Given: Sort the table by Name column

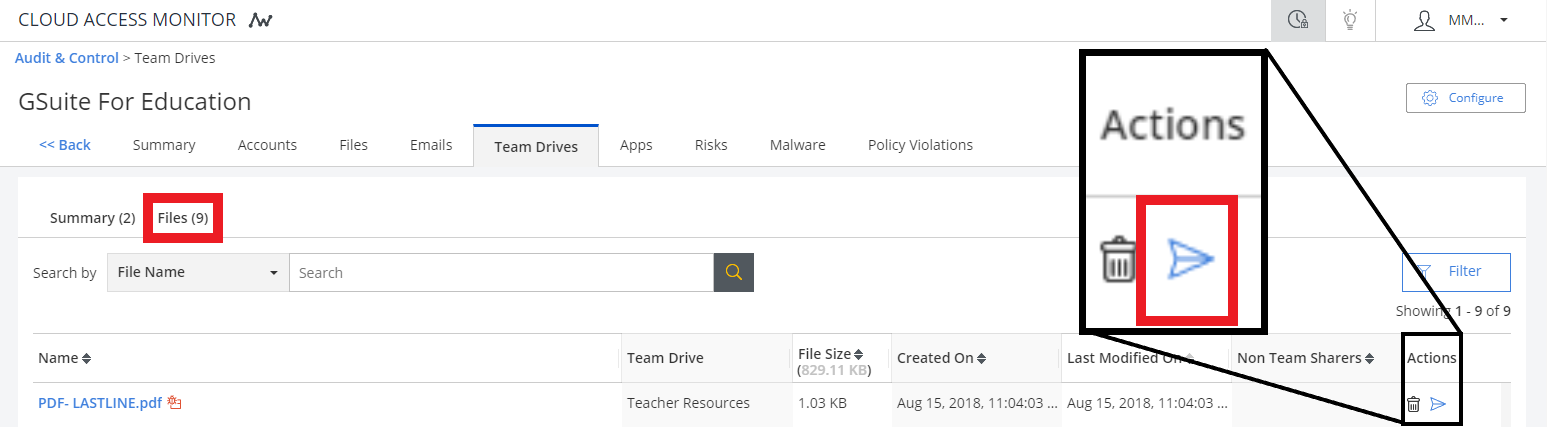Looking at the screenshot, I should click(86, 358).
